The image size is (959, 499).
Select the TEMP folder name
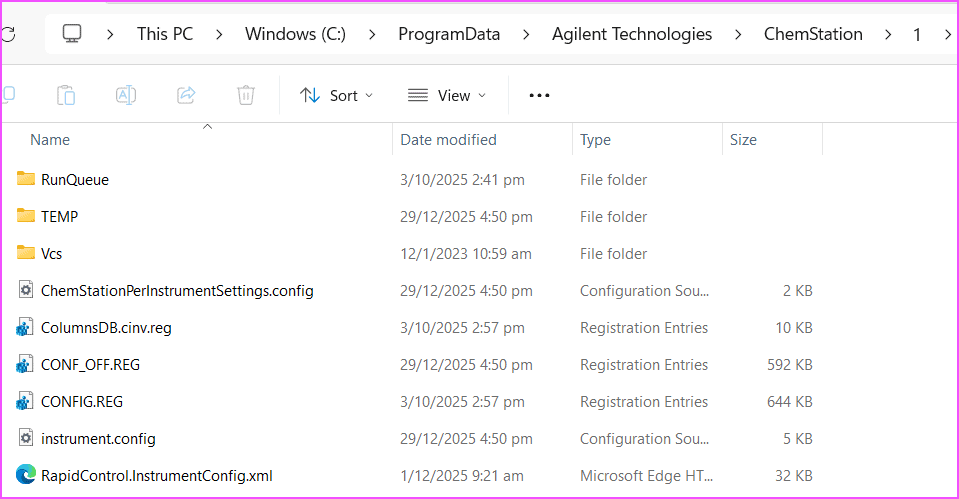tap(59, 216)
